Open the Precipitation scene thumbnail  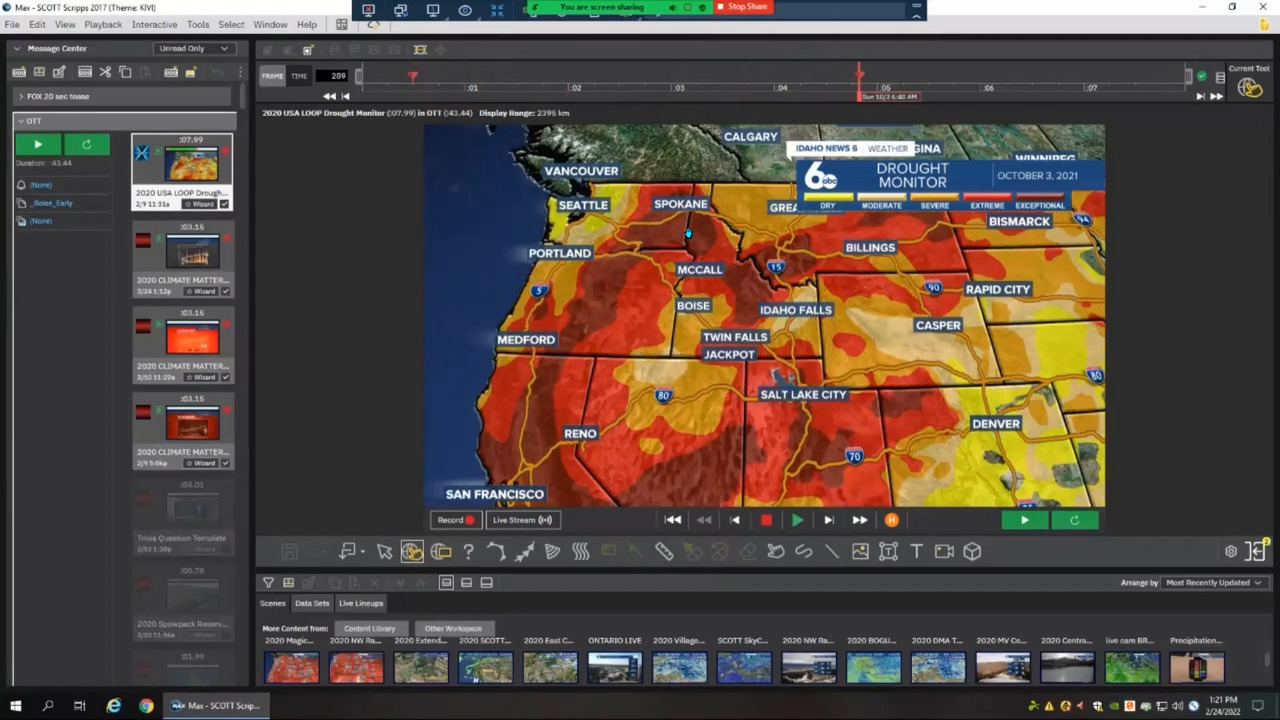click(x=1196, y=667)
